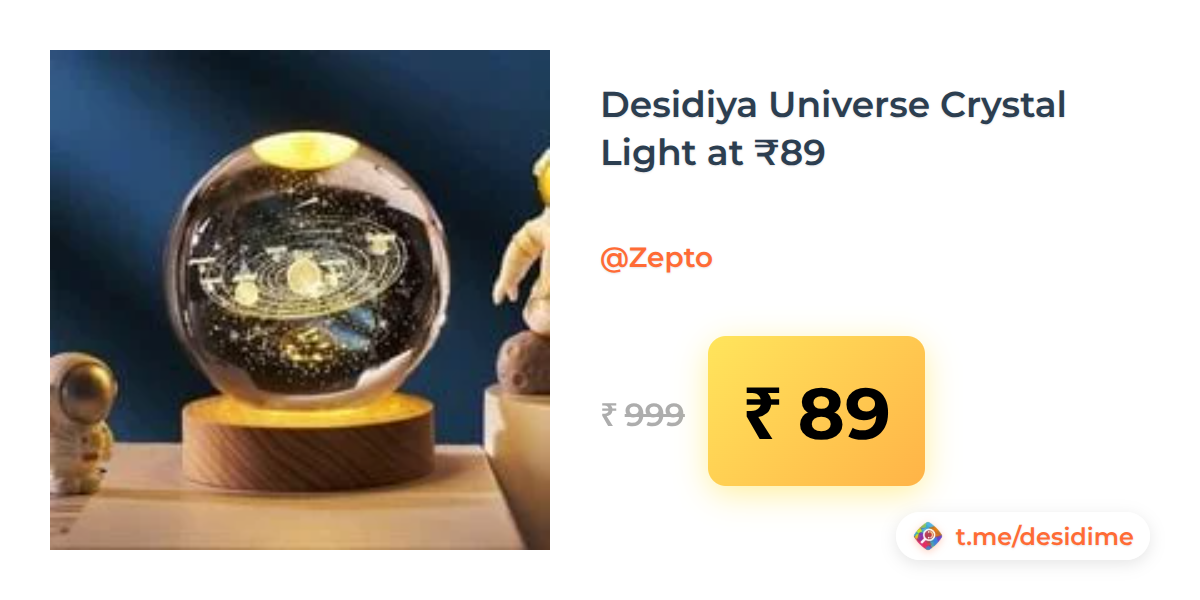Open the crystal ball product image
The width and height of the screenshot is (1200, 600).
tap(300, 300)
